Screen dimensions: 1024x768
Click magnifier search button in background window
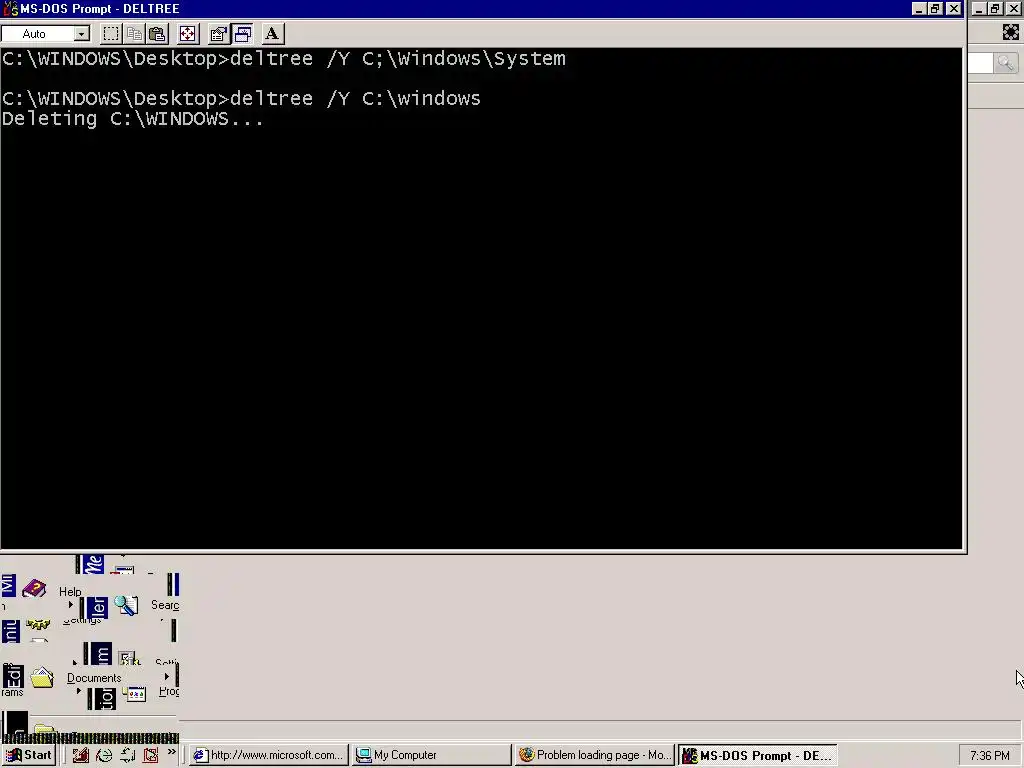pos(1006,63)
